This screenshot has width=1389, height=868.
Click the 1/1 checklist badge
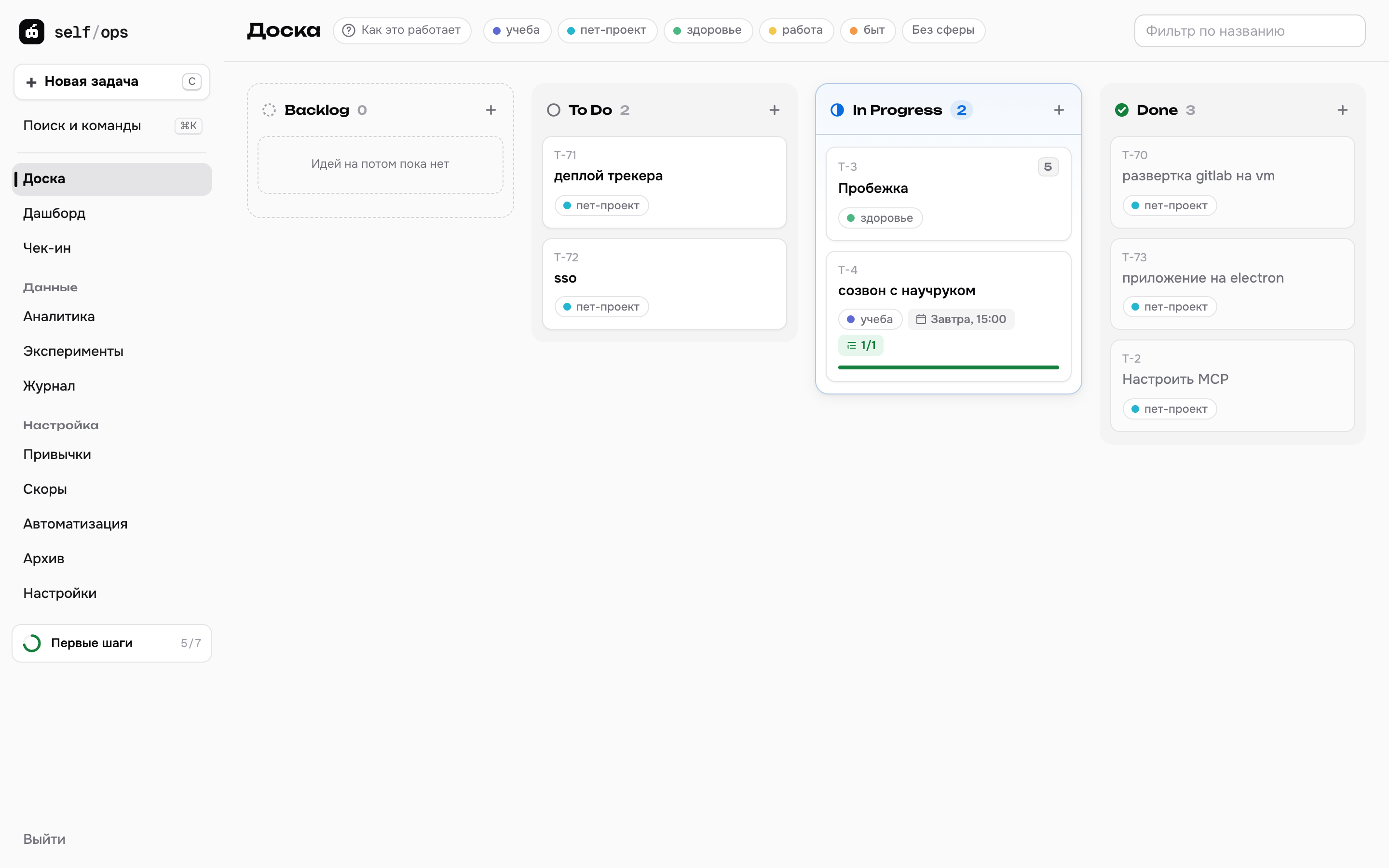pos(861,345)
